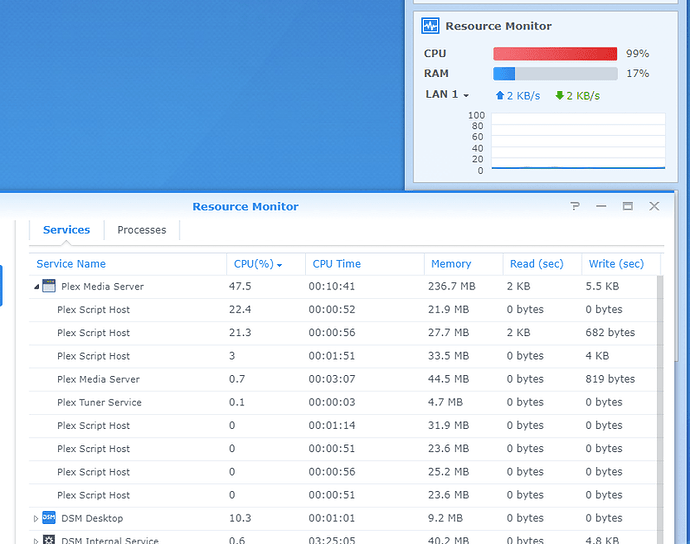Click the DSM Desktop service icon
The width and height of the screenshot is (690, 544).
point(49,518)
